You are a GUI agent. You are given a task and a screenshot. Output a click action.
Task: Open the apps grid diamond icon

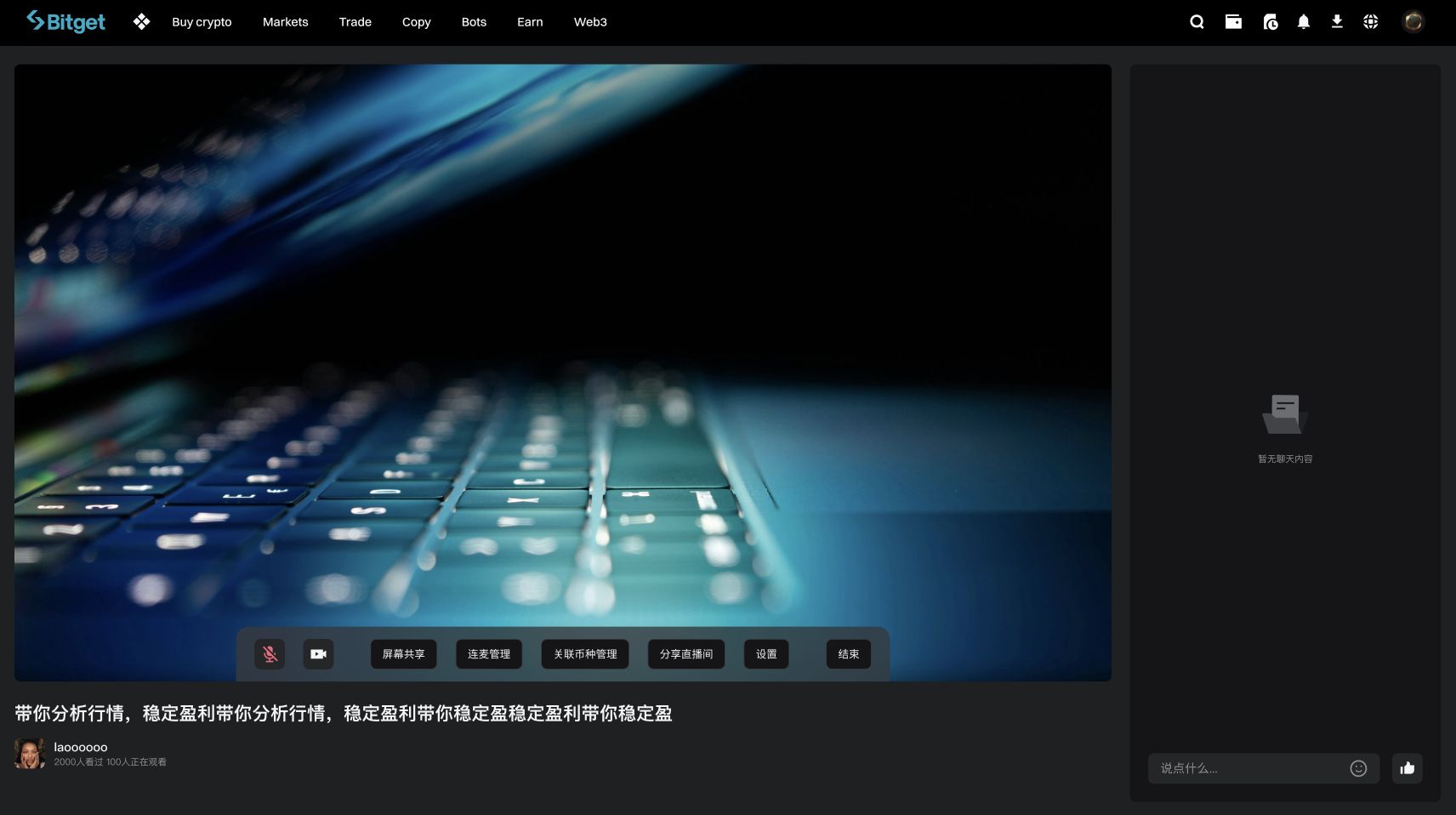pyautogui.click(x=141, y=22)
